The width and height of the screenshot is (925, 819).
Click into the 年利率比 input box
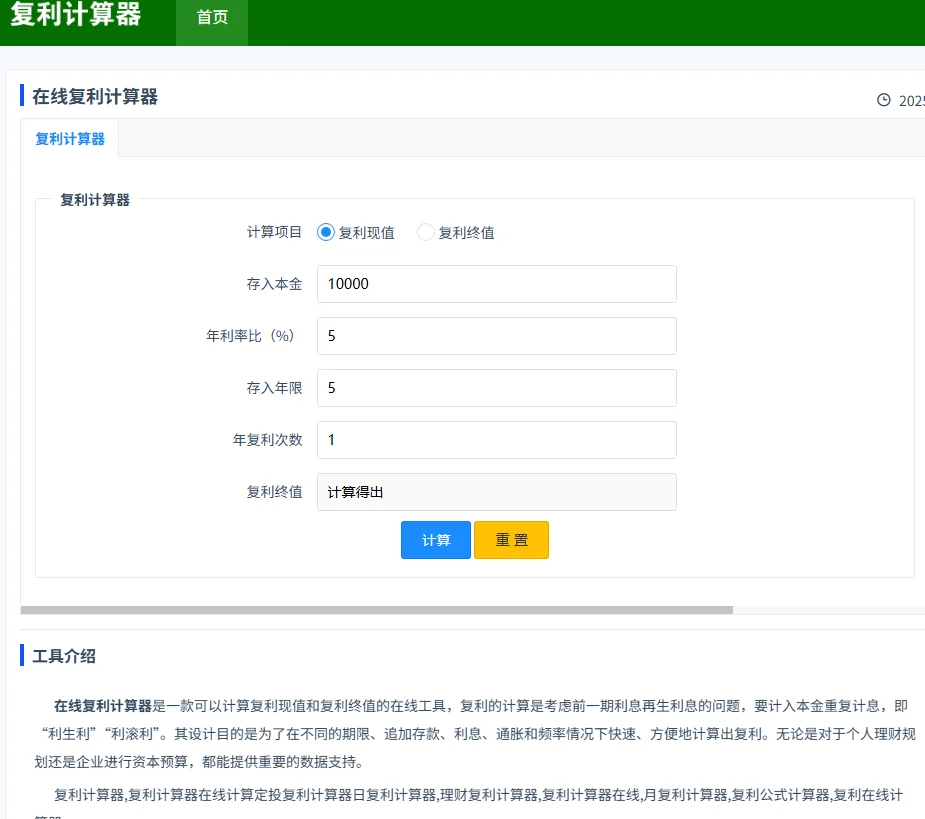pos(496,336)
